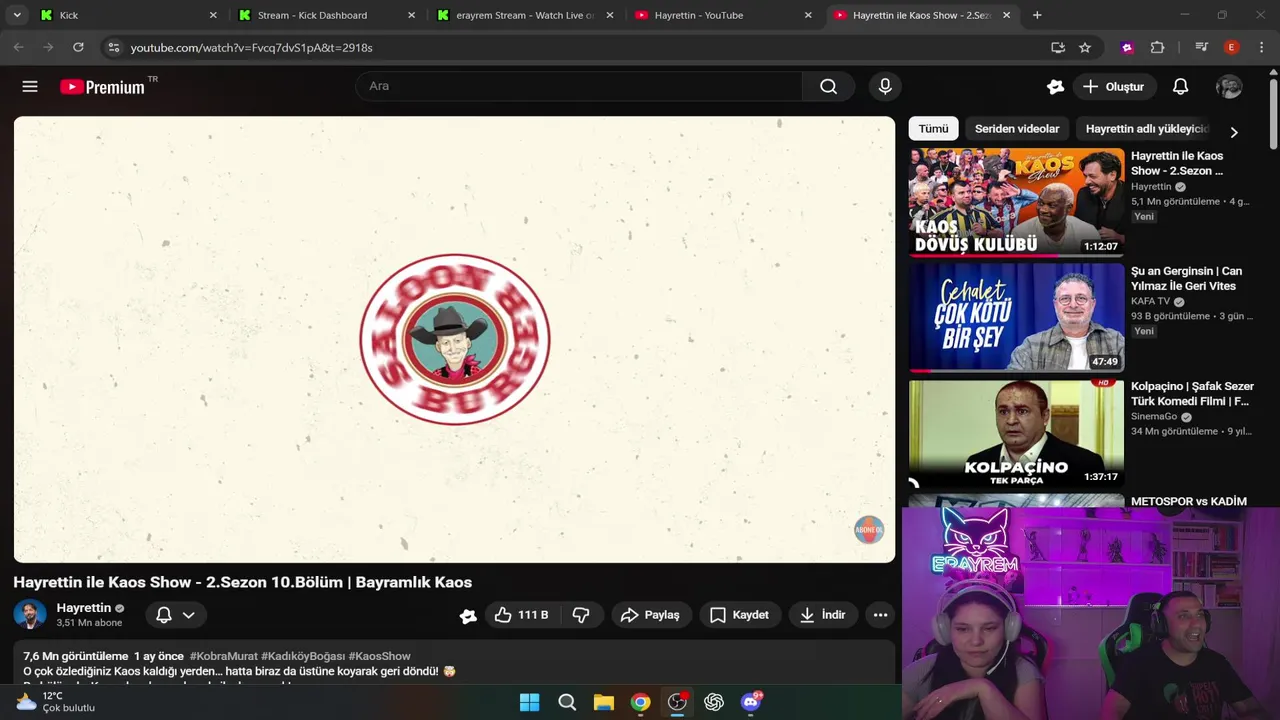This screenshot has width=1280, height=720.
Task: Open the #KaosShow hashtag
Action: tap(380, 656)
